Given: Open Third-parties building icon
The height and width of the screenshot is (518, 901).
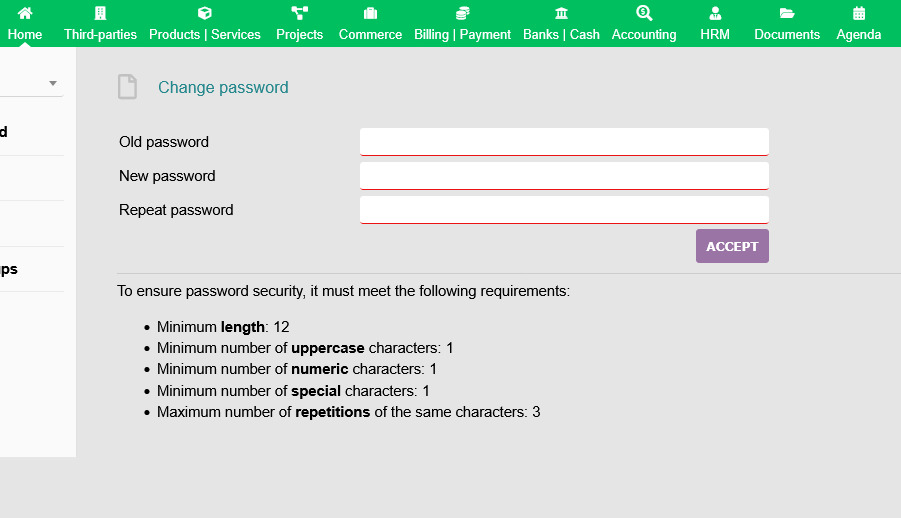Looking at the screenshot, I should tap(100, 13).
